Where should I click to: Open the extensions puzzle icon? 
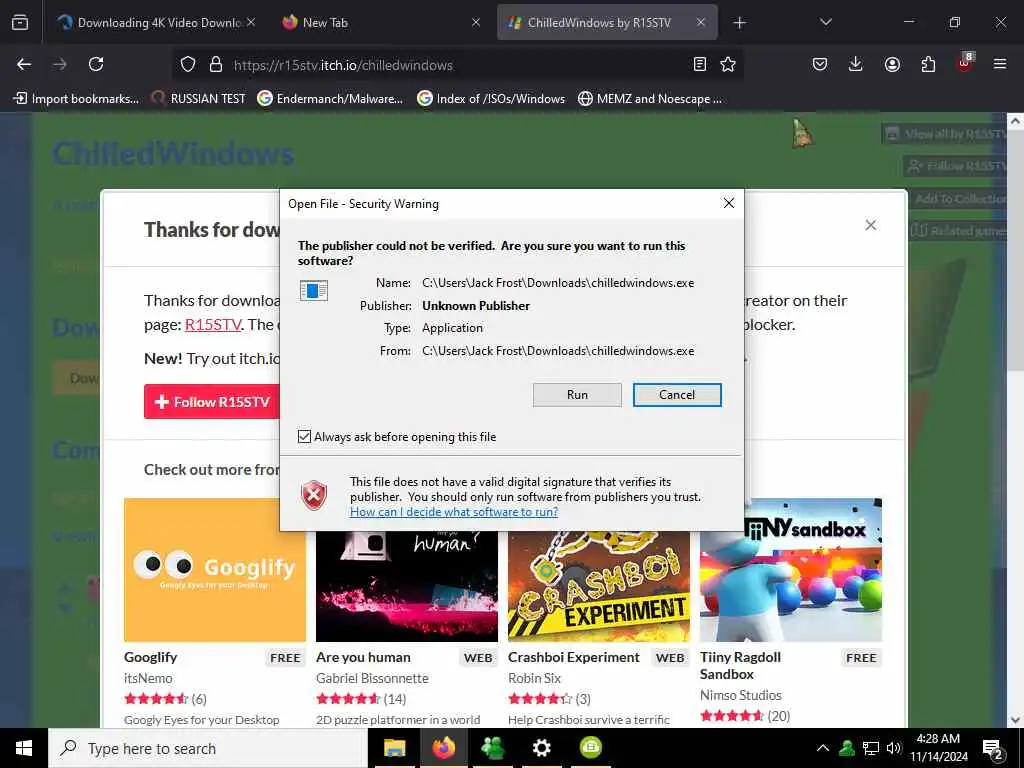pyautogui.click(x=928, y=64)
